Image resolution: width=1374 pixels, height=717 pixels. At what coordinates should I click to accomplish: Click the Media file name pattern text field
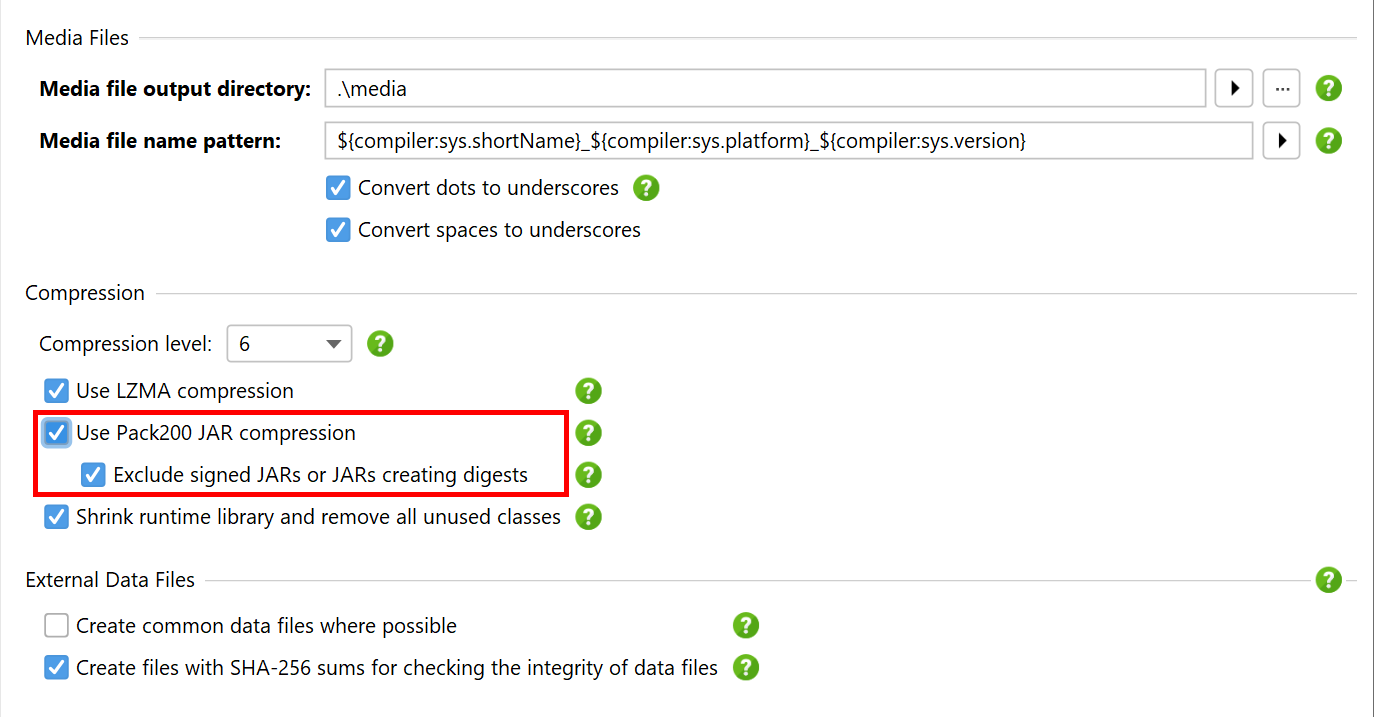(788, 141)
